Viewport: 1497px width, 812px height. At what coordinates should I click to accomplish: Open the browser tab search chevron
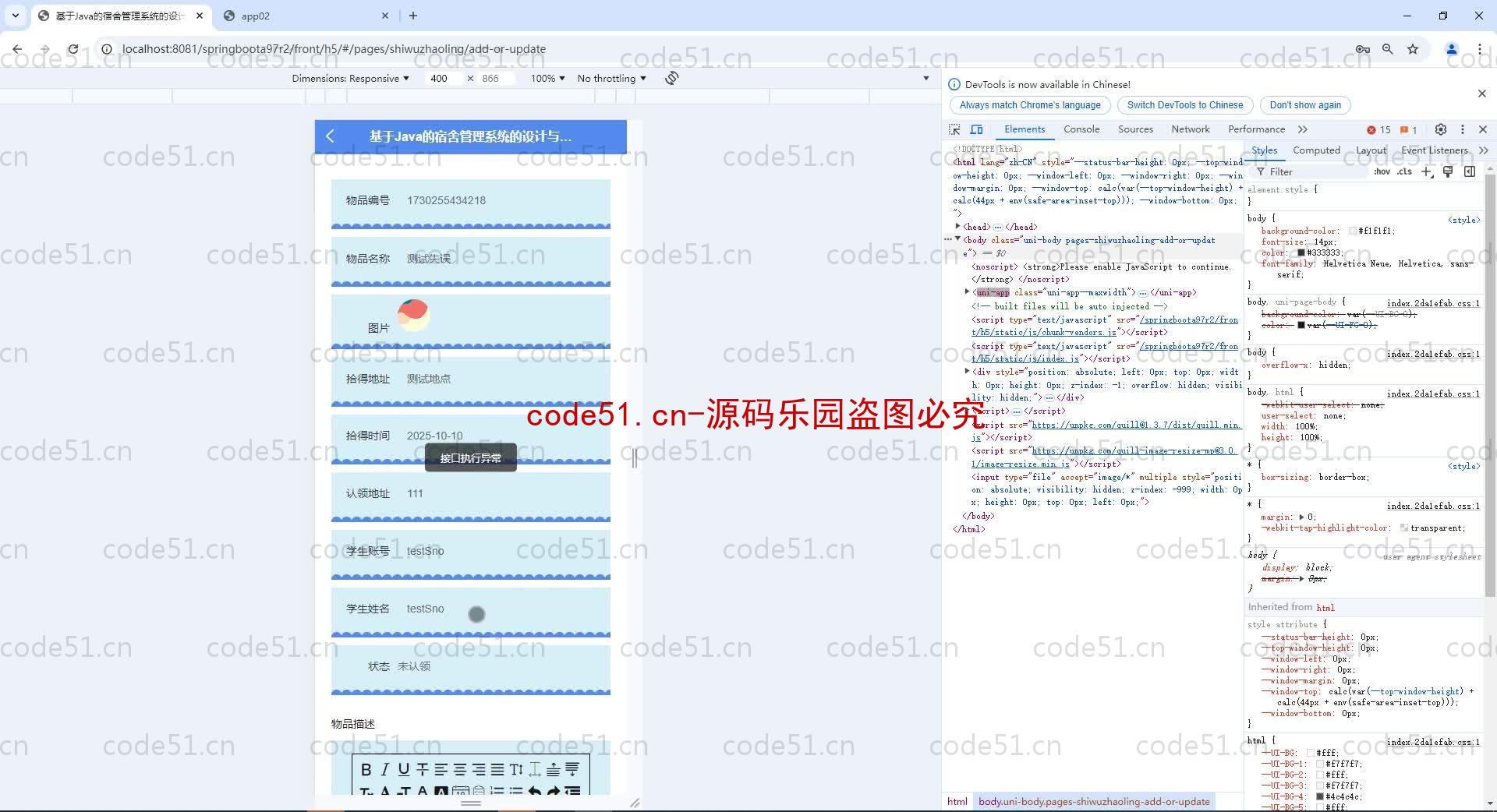click(x=15, y=16)
